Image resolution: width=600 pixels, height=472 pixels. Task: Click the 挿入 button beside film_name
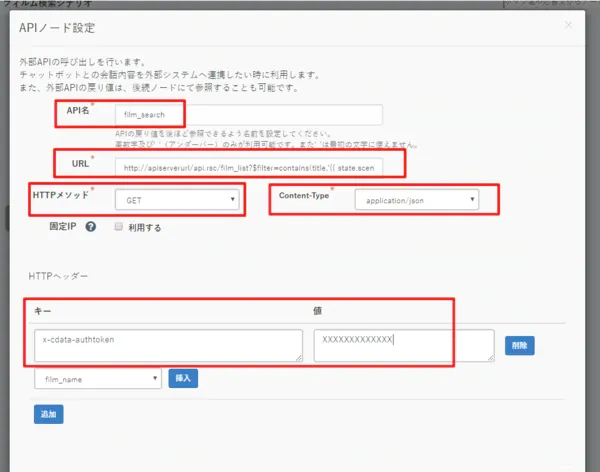point(182,378)
